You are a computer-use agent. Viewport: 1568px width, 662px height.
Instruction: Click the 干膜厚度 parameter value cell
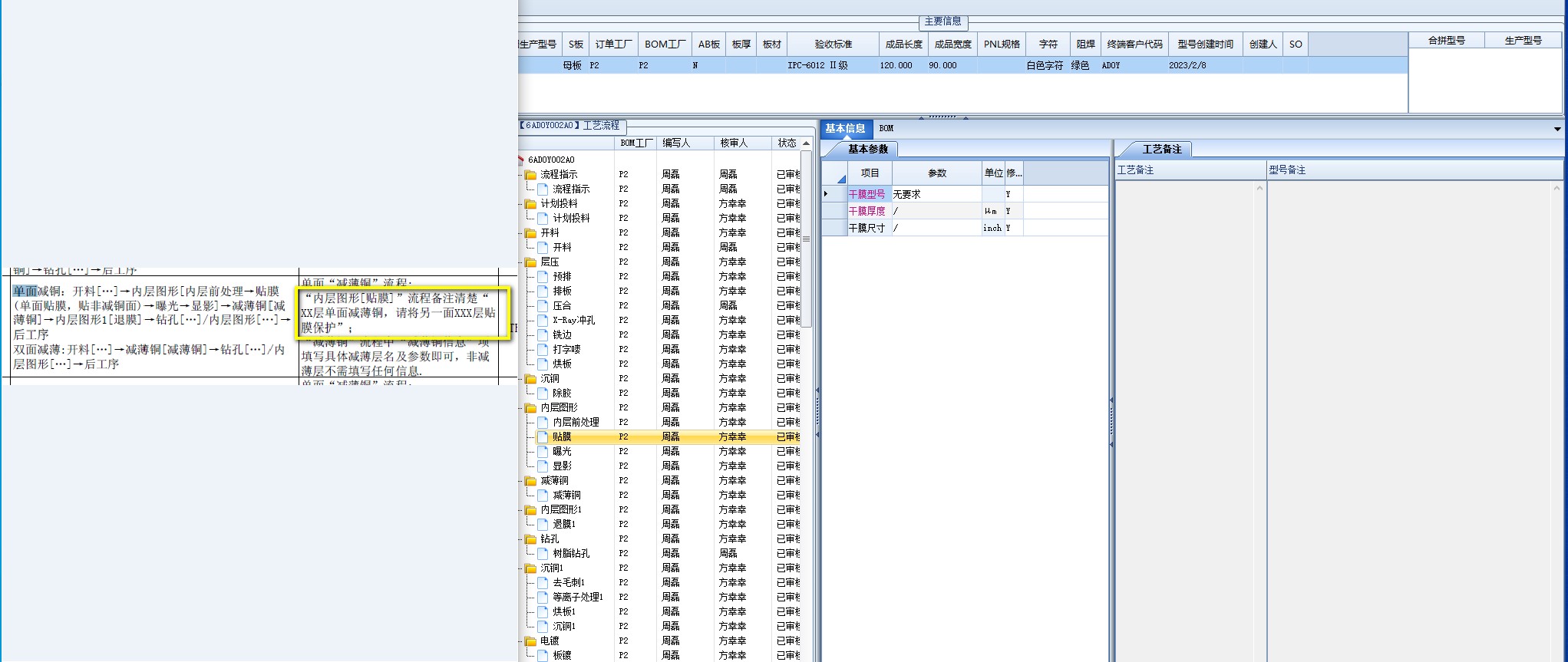[936, 211]
